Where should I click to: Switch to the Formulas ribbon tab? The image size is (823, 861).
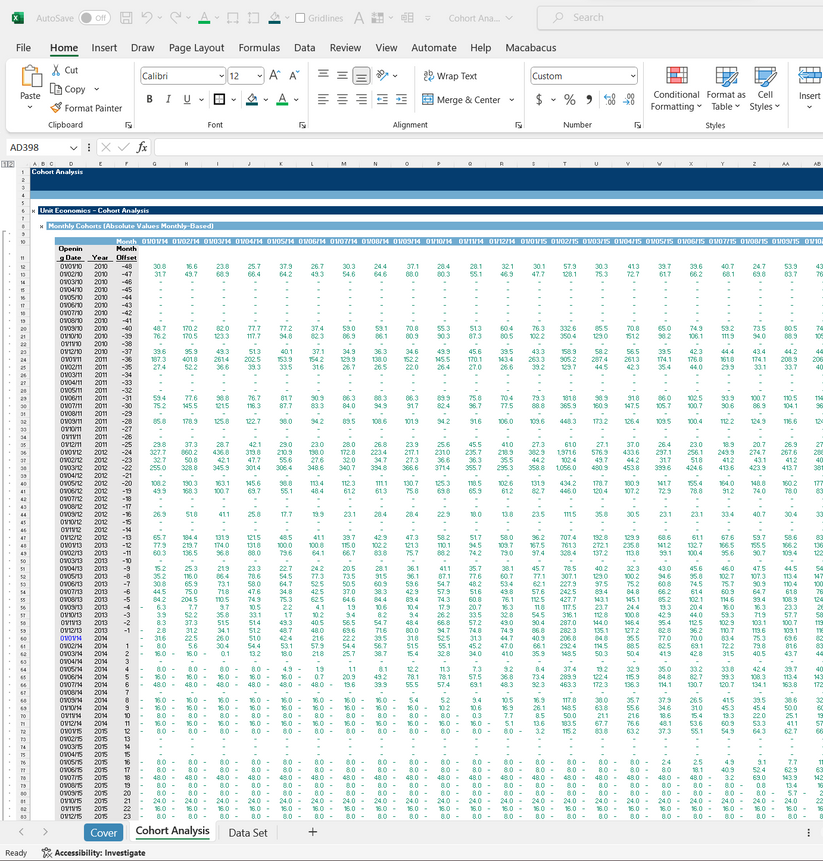[259, 47]
